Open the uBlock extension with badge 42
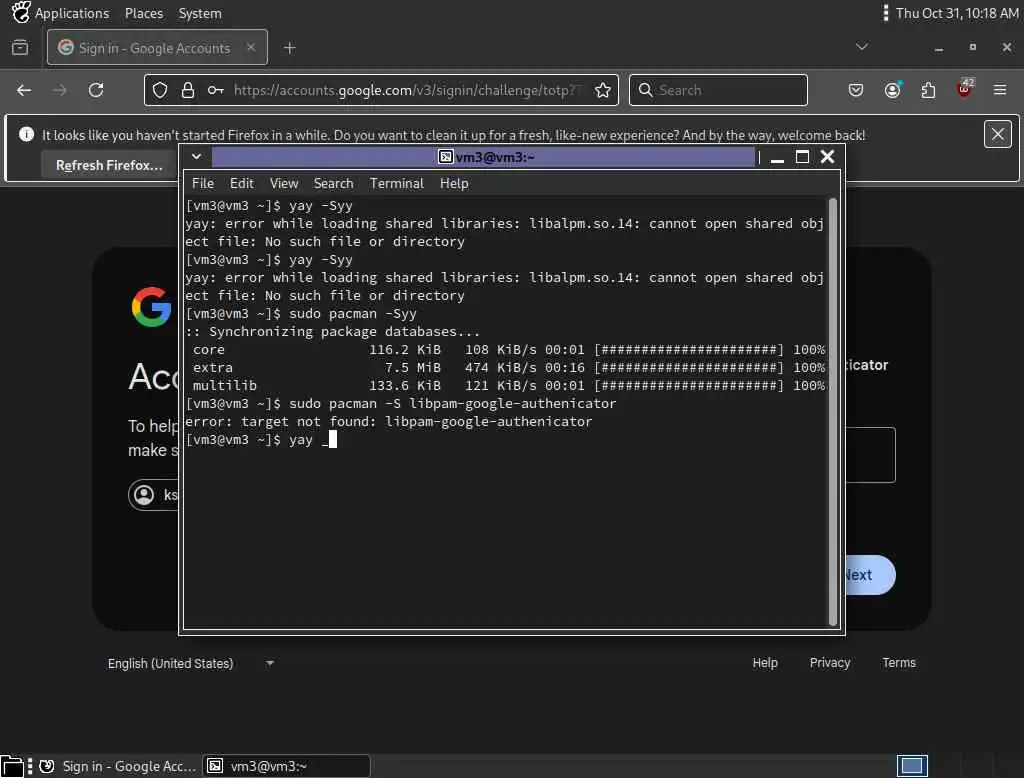 [965, 88]
